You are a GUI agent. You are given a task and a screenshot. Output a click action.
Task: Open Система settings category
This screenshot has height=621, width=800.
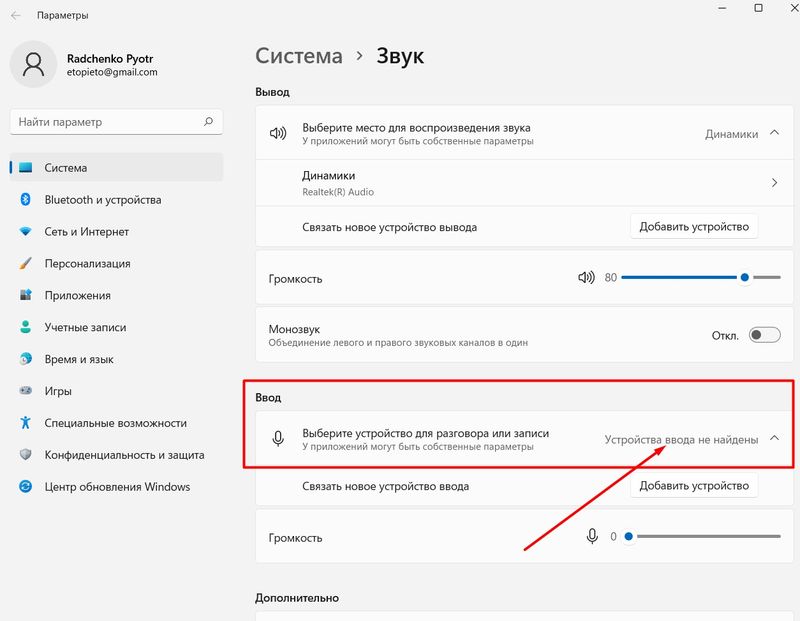(116, 167)
